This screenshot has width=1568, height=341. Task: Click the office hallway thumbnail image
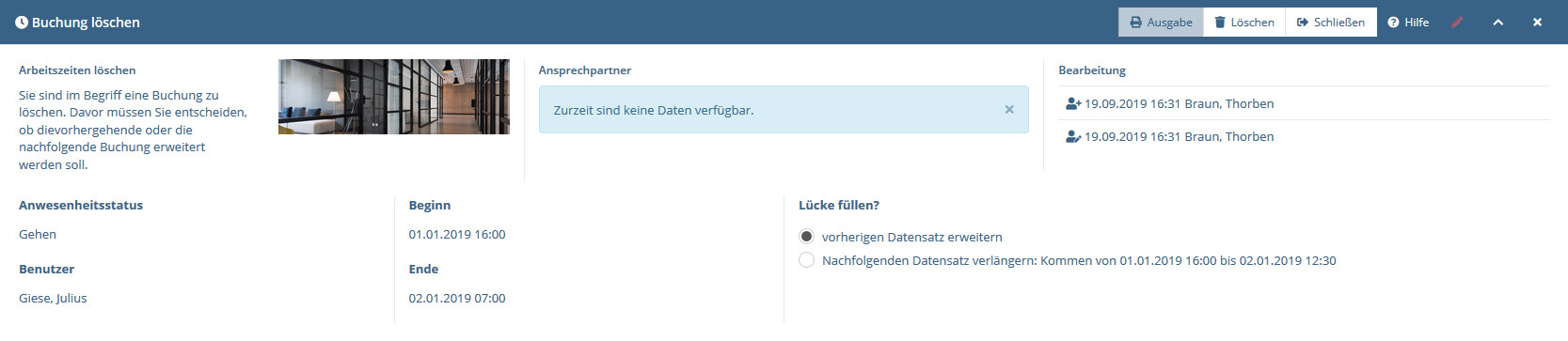click(x=394, y=97)
